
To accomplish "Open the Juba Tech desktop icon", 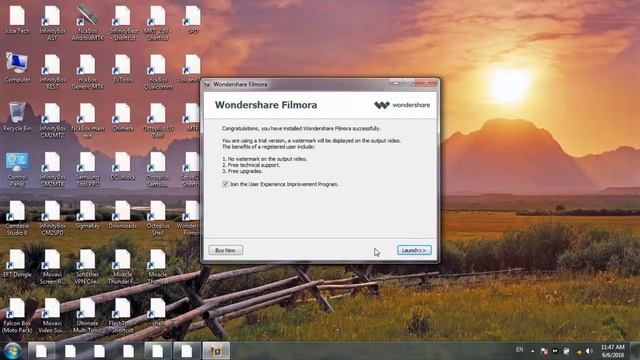I will [x=17, y=20].
